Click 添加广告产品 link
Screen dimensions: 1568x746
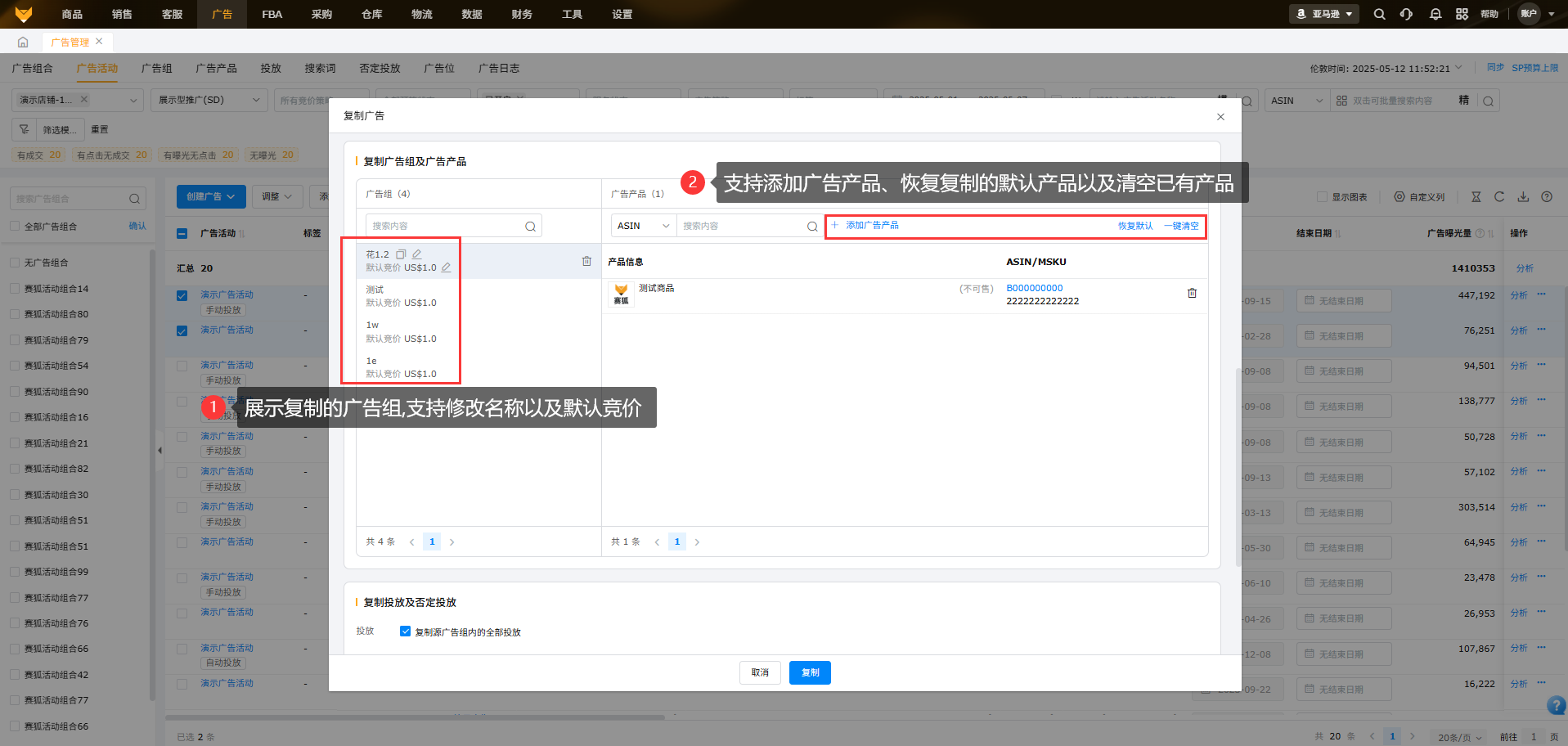tap(865, 225)
